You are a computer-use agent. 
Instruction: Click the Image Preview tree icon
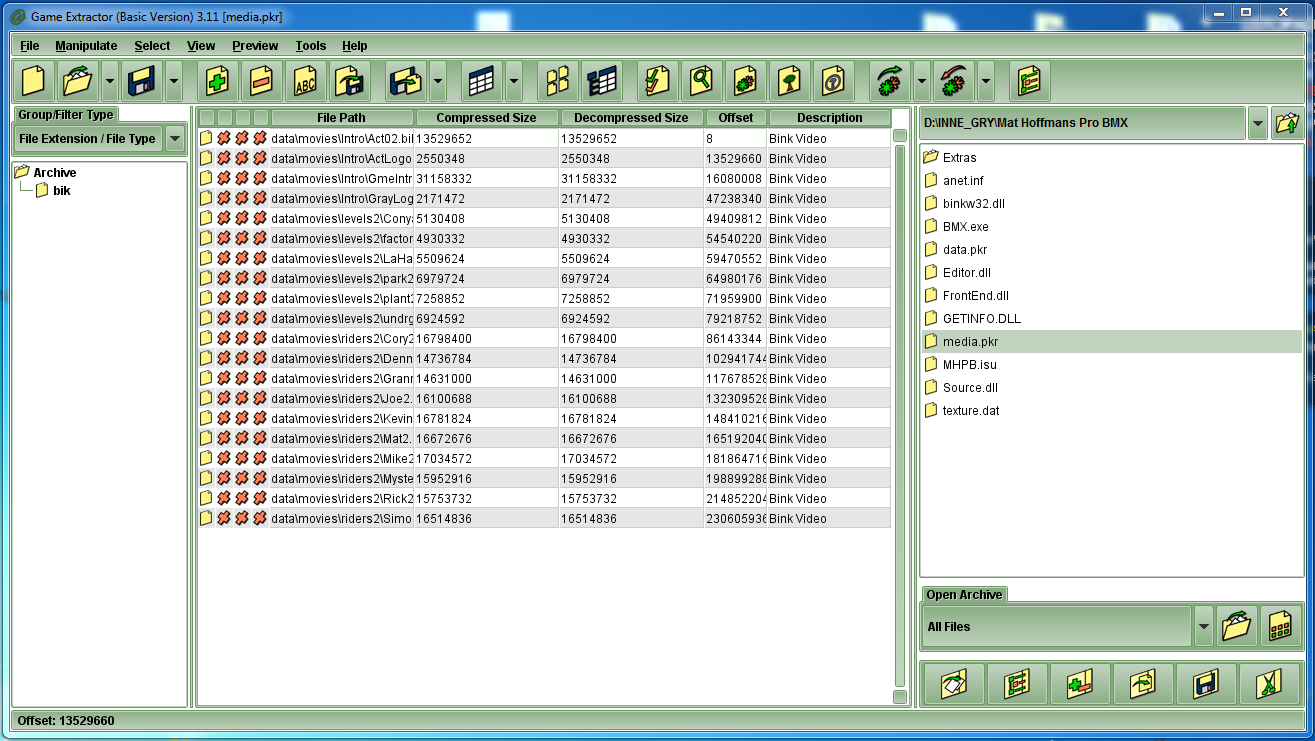tap(789, 81)
